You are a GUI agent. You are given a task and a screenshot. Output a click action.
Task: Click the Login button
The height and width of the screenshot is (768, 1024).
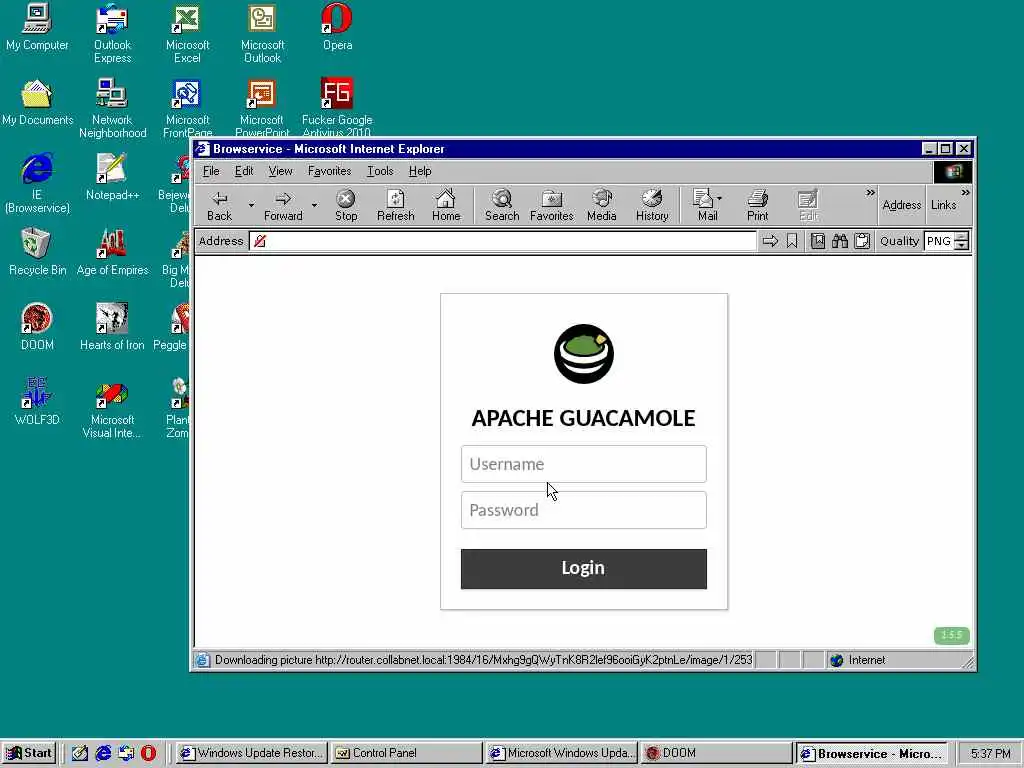point(583,569)
